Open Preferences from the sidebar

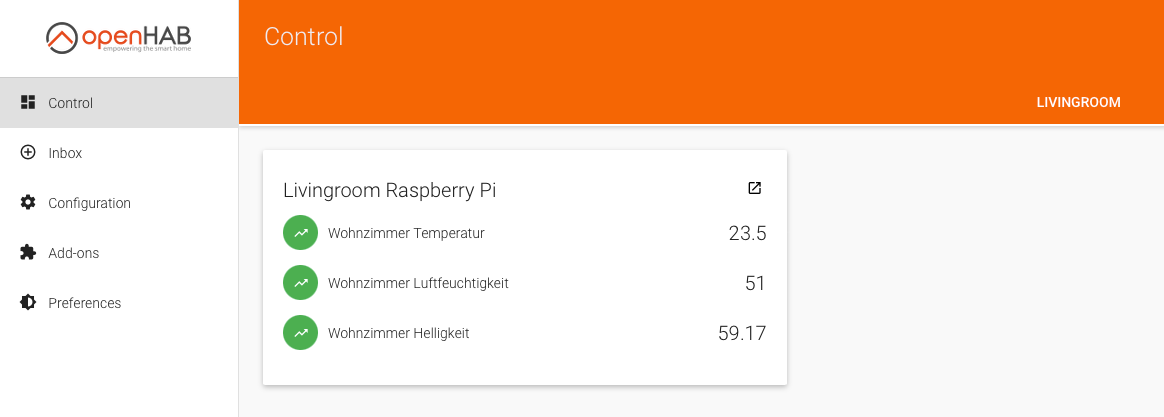click(85, 303)
